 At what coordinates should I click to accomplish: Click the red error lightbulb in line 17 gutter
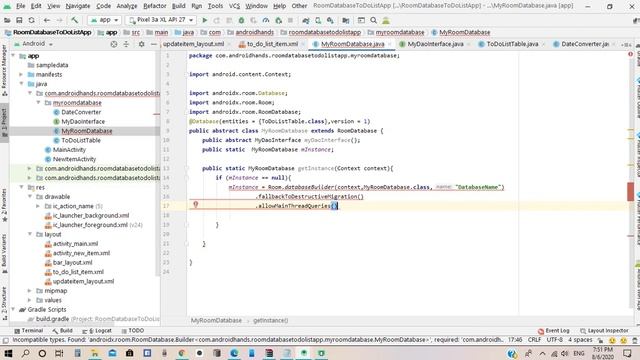(x=196, y=204)
